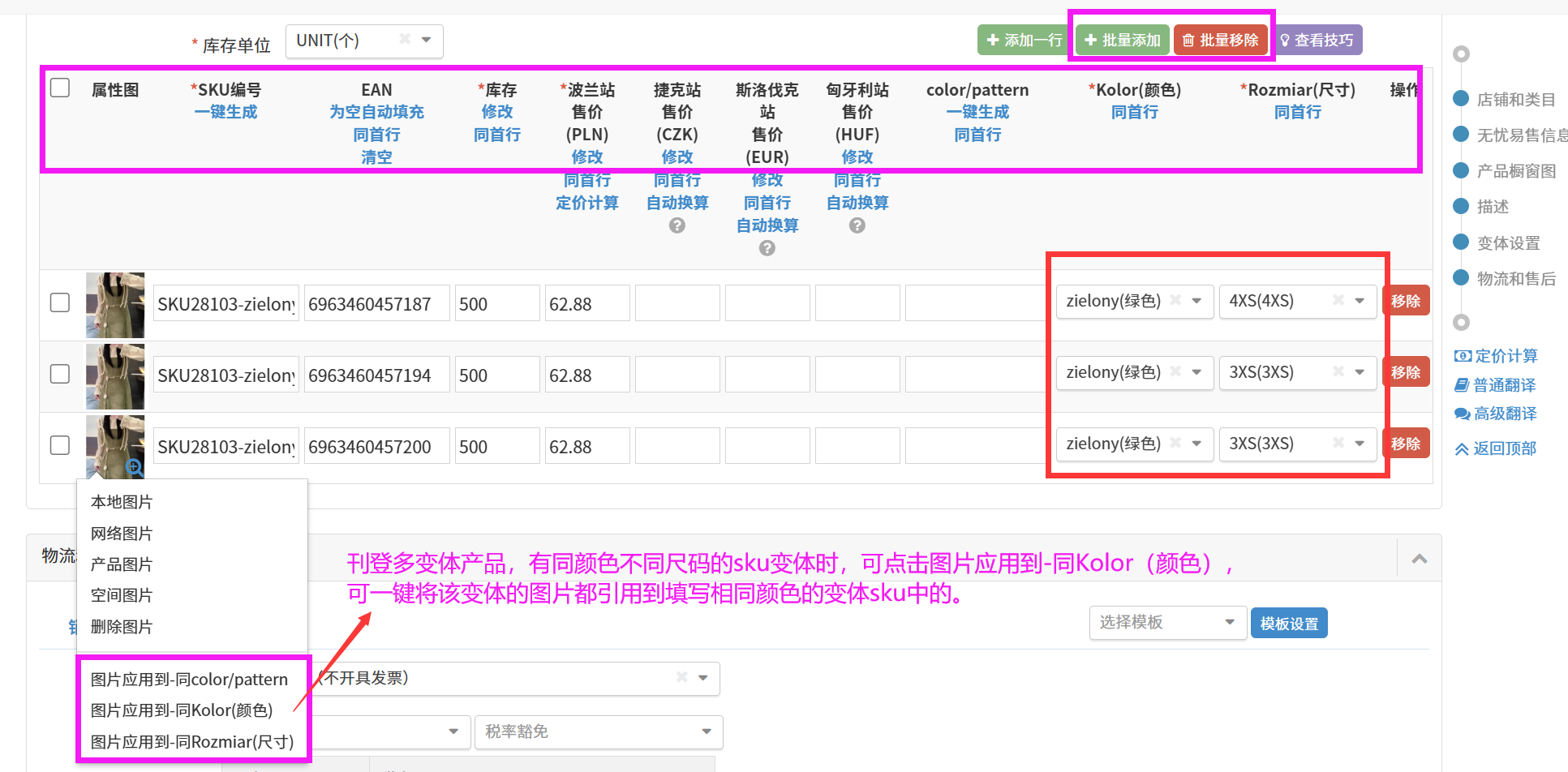Open the 库存单位 unit dropdown
Image resolution: width=1568 pixels, height=772 pixels.
click(x=426, y=40)
